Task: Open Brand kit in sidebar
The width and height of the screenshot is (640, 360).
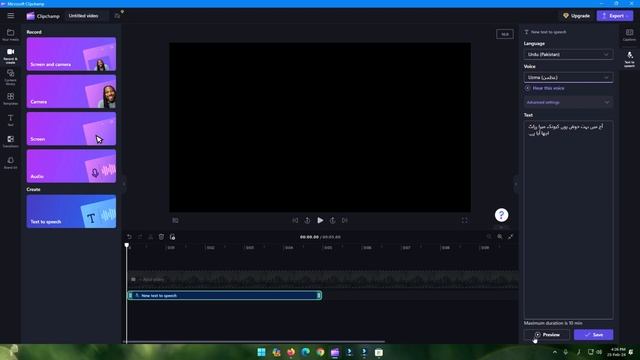Action: [x=11, y=162]
